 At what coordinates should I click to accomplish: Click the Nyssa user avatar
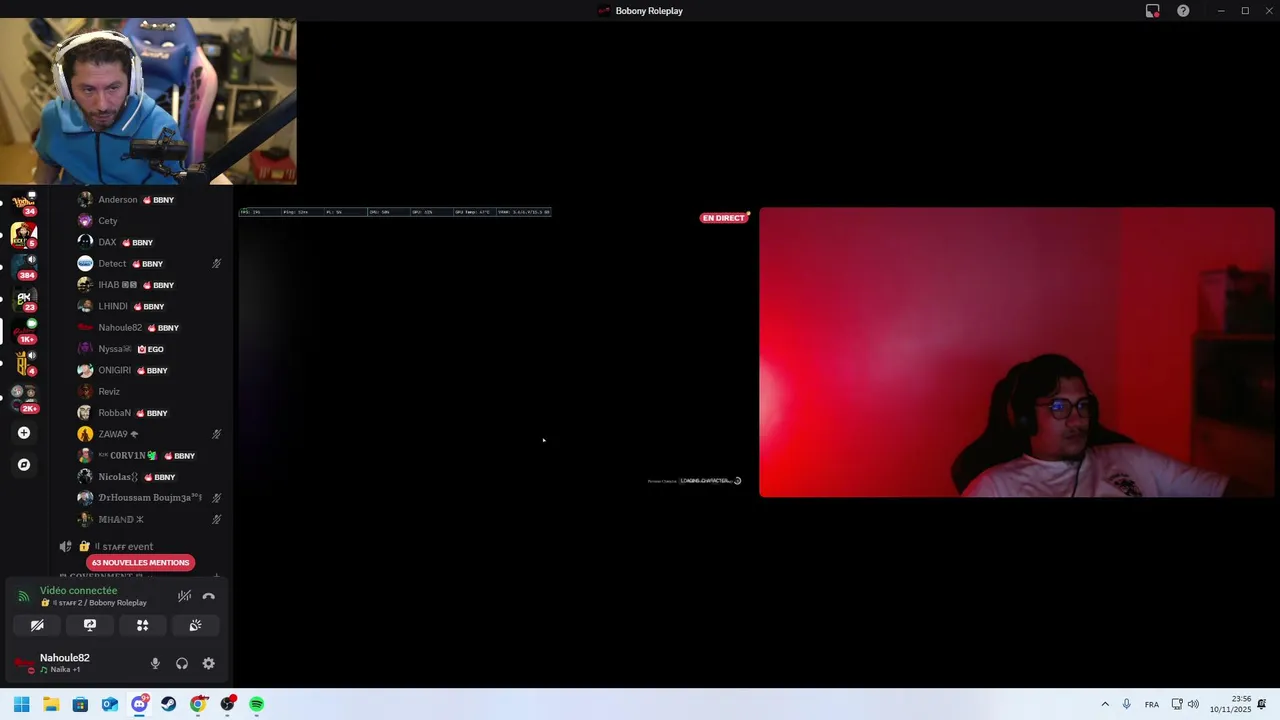85,349
